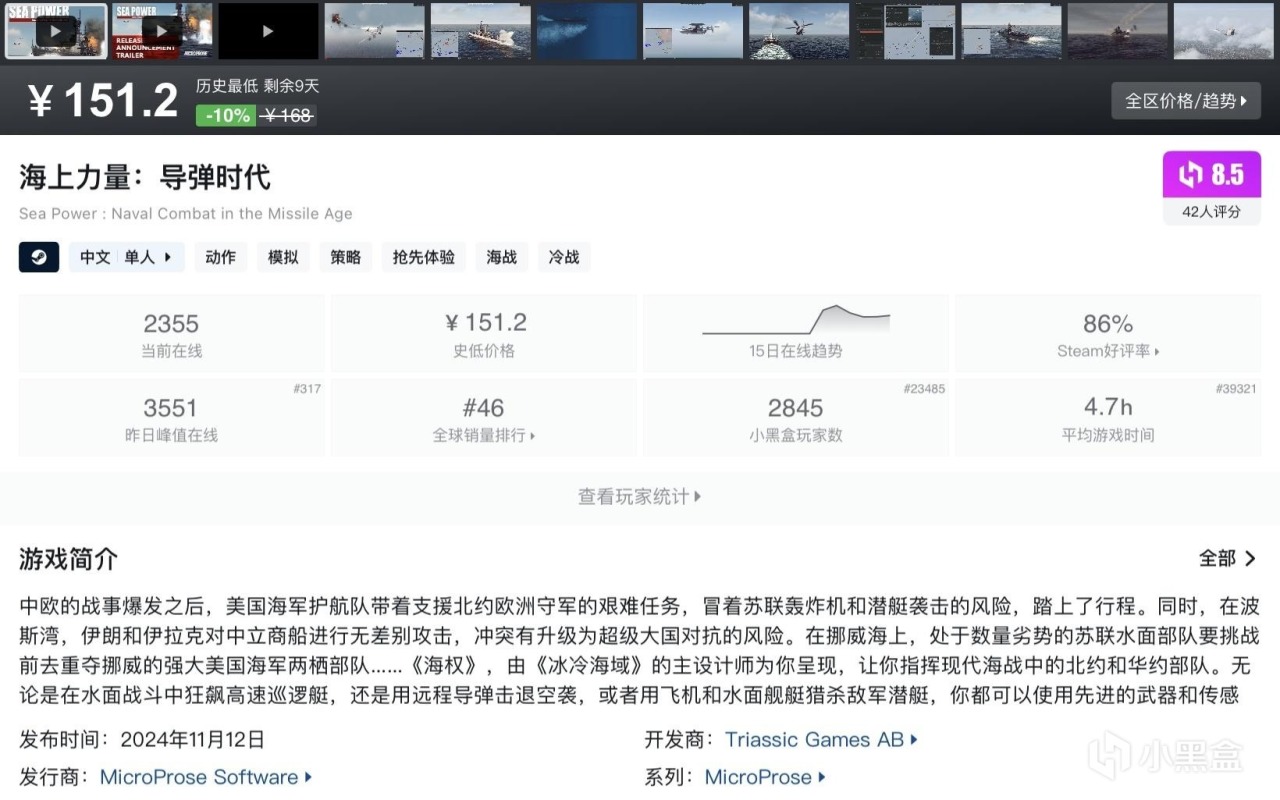1280x800 pixels.
Task: Open the MicroProse series link
Action: pos(765,777)
